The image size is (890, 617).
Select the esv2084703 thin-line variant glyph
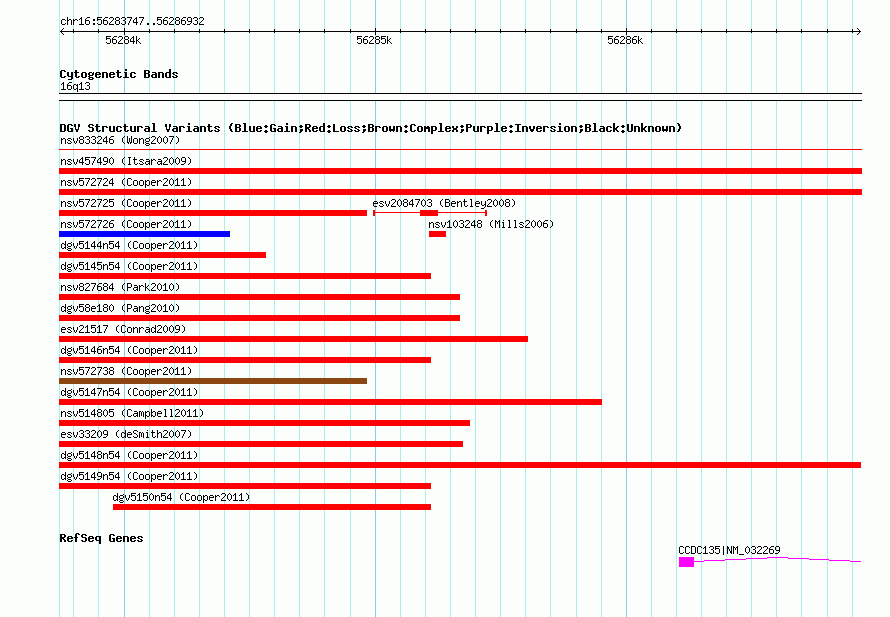[x=430, y=213]
